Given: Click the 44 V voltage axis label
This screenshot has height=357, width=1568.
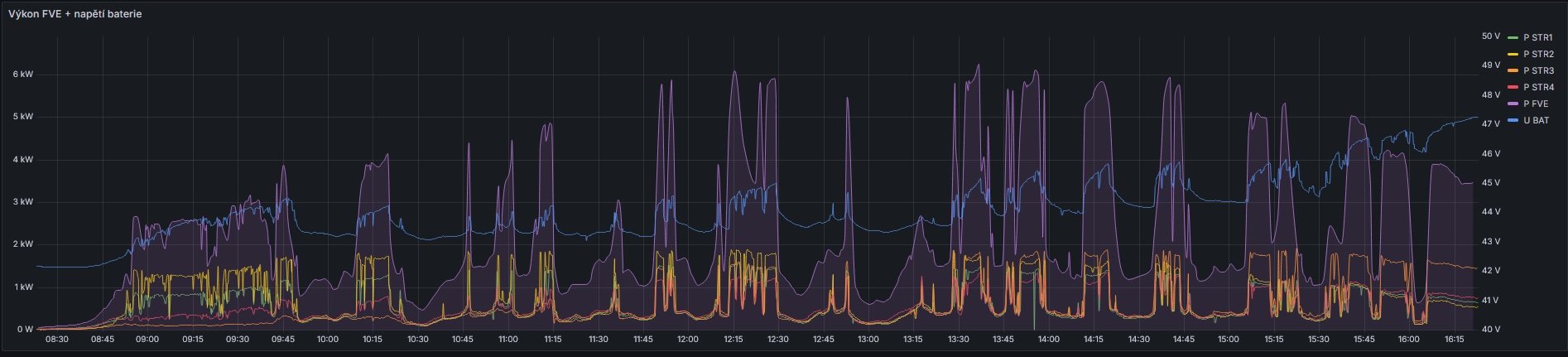Looking at the screenshot, I should pos(1491,212).
